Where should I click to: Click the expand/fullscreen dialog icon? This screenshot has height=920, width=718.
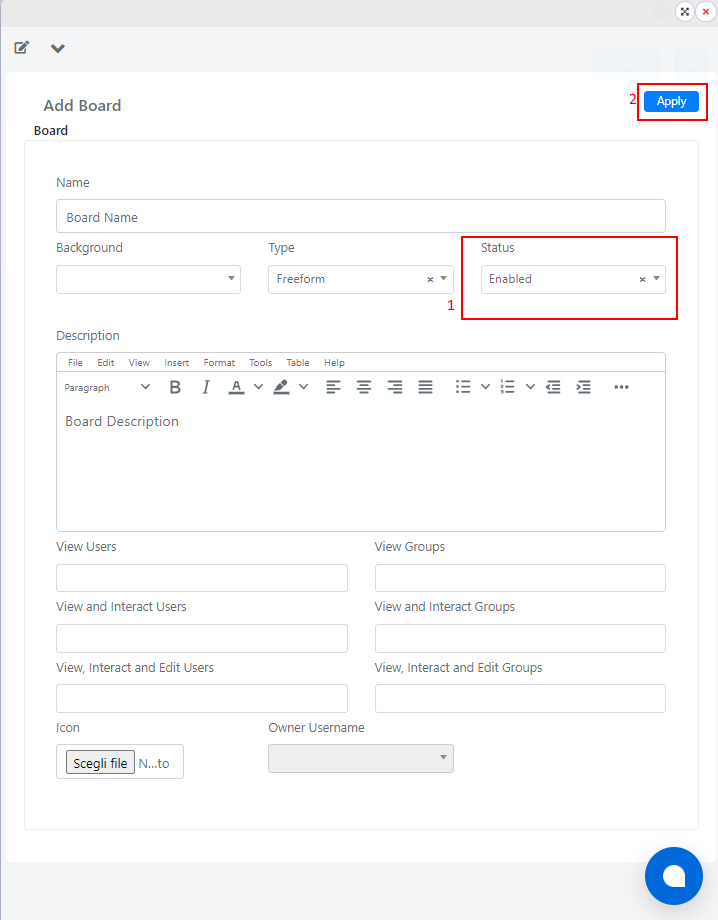pyautogui.click(x=685, y=11)
